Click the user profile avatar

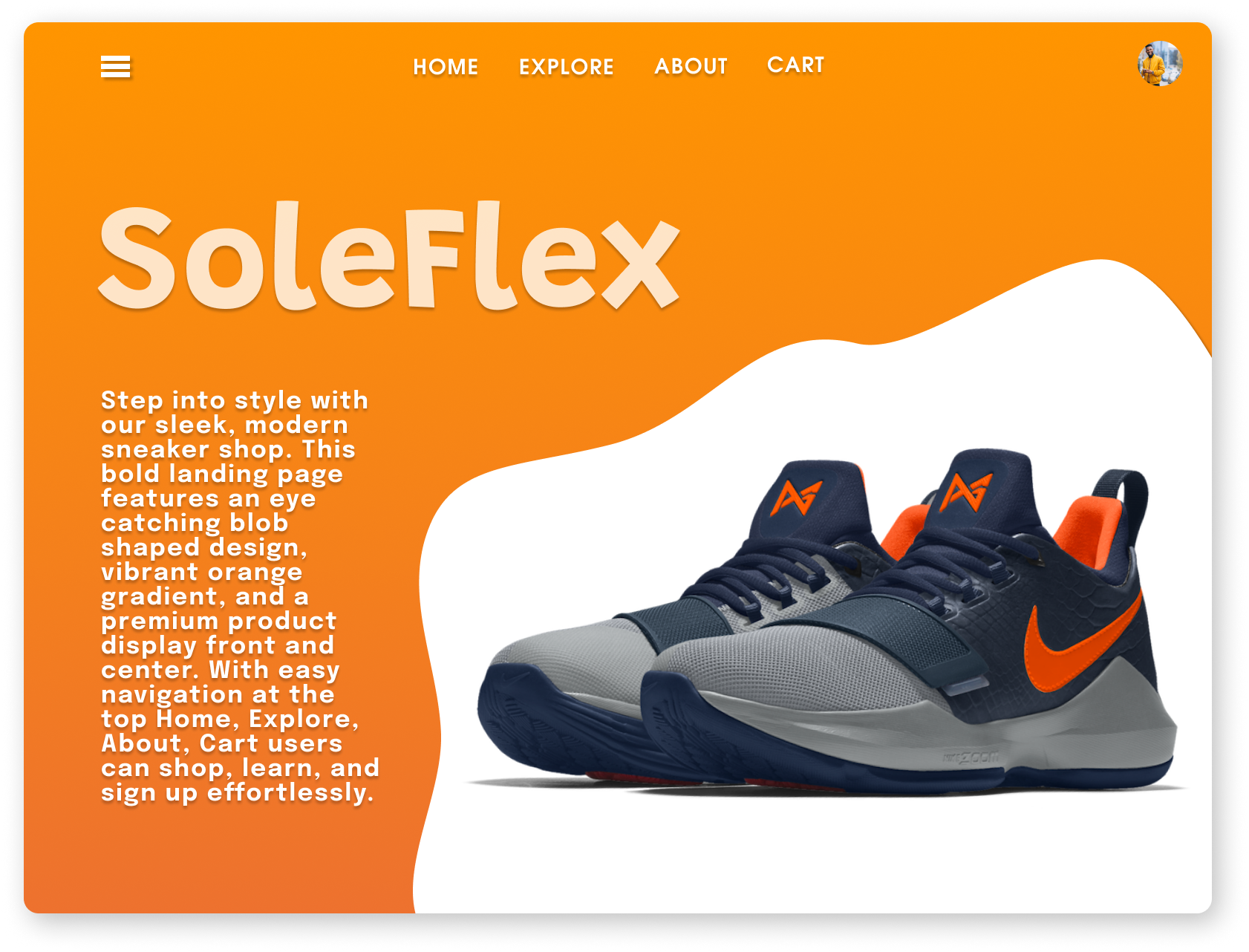click(1159, 64)
